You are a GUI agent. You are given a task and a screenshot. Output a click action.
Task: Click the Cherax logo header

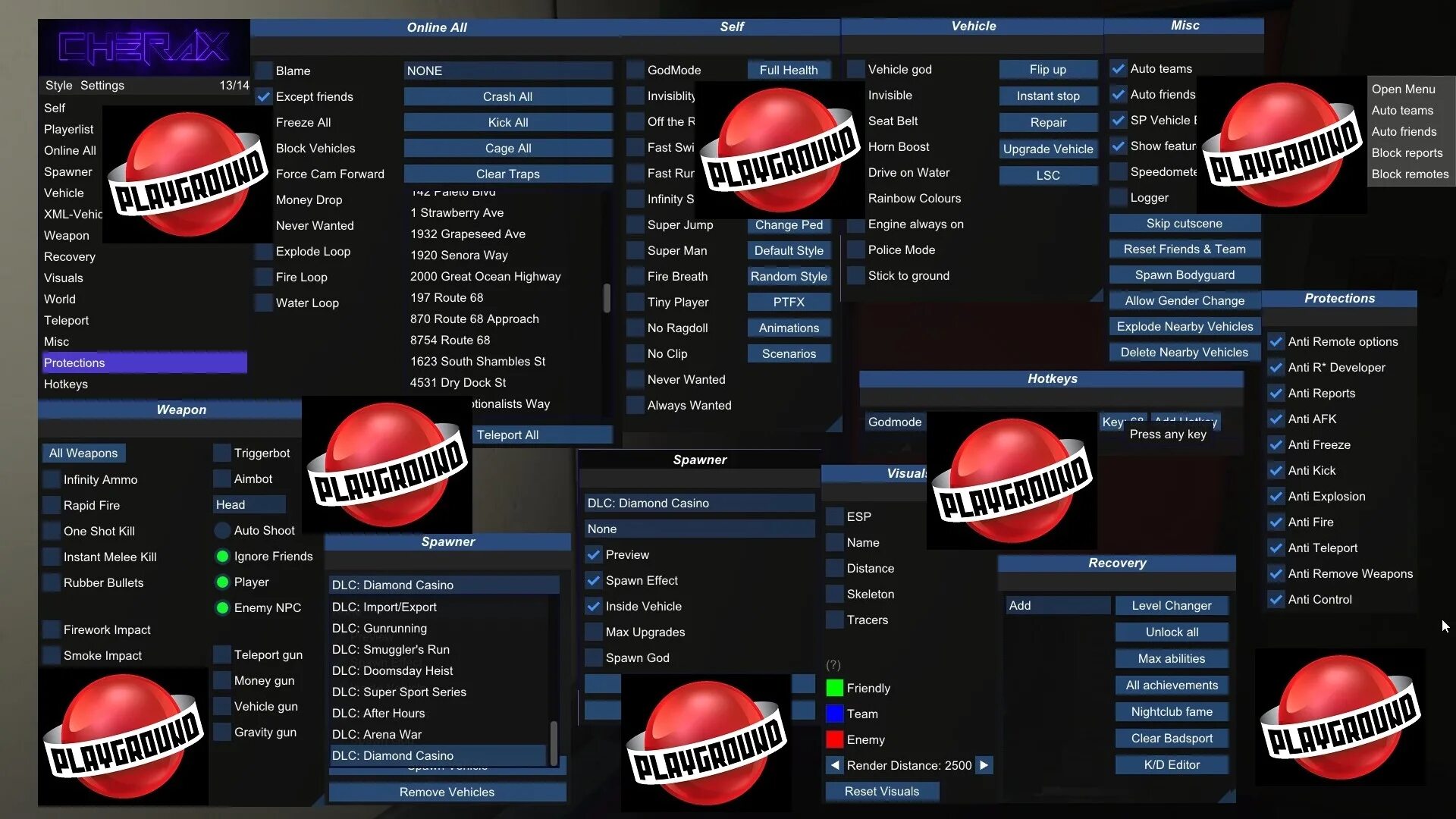coord(144,47)
